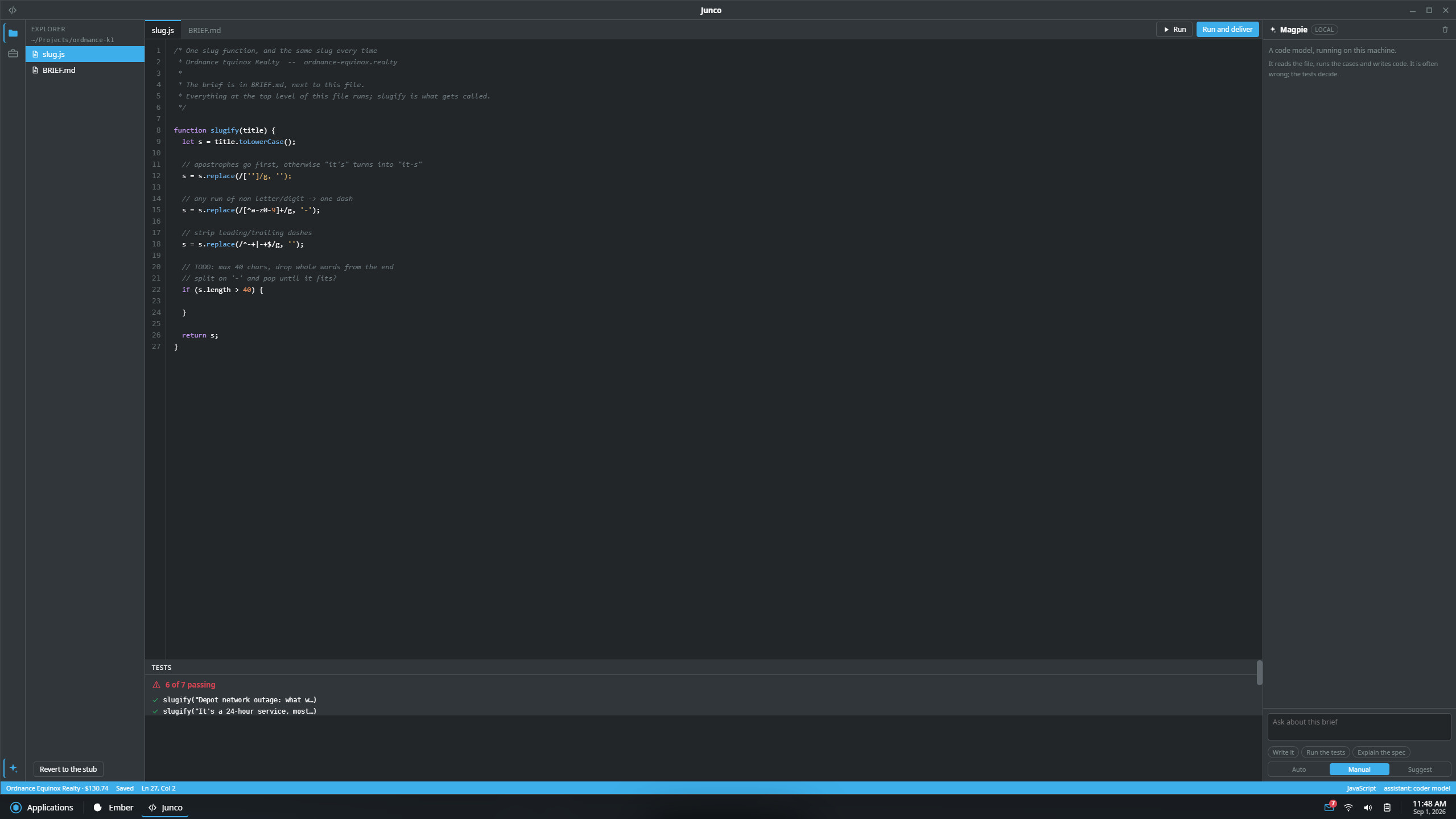Open BRIEF.md in the Explorer list

85,70
